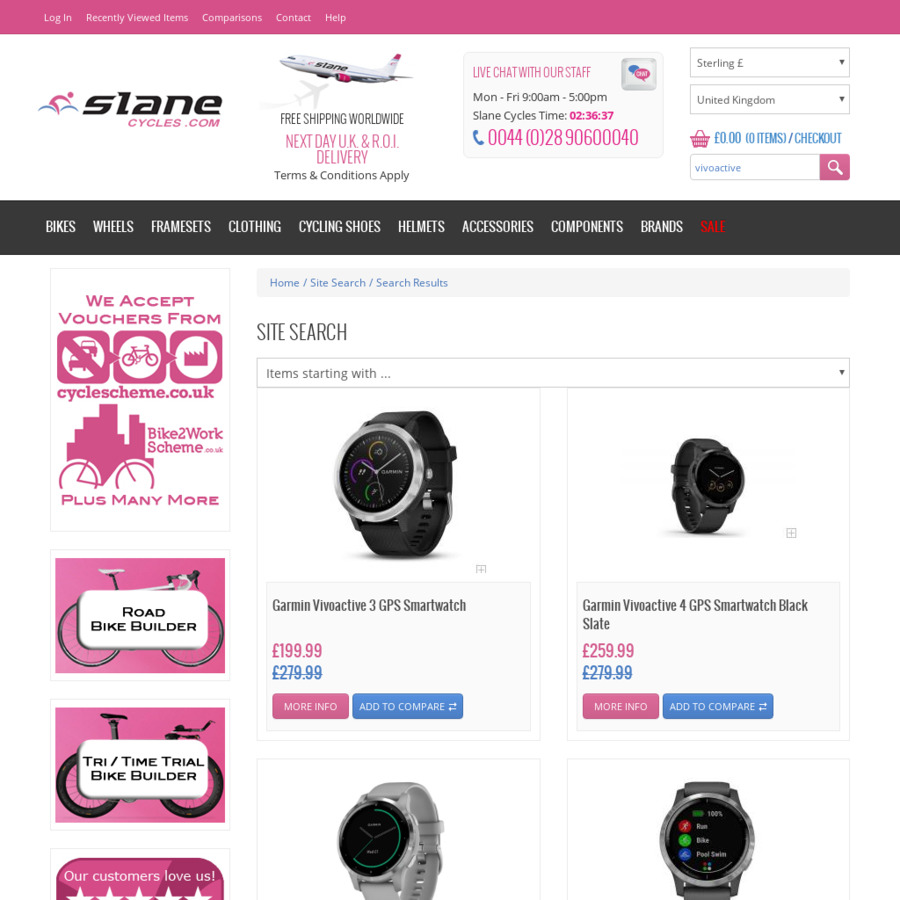Image resolution: width=900 pixels, height=900 pixels.
Task: Click the Recently Viewed Items link
Action: point(137,18)
